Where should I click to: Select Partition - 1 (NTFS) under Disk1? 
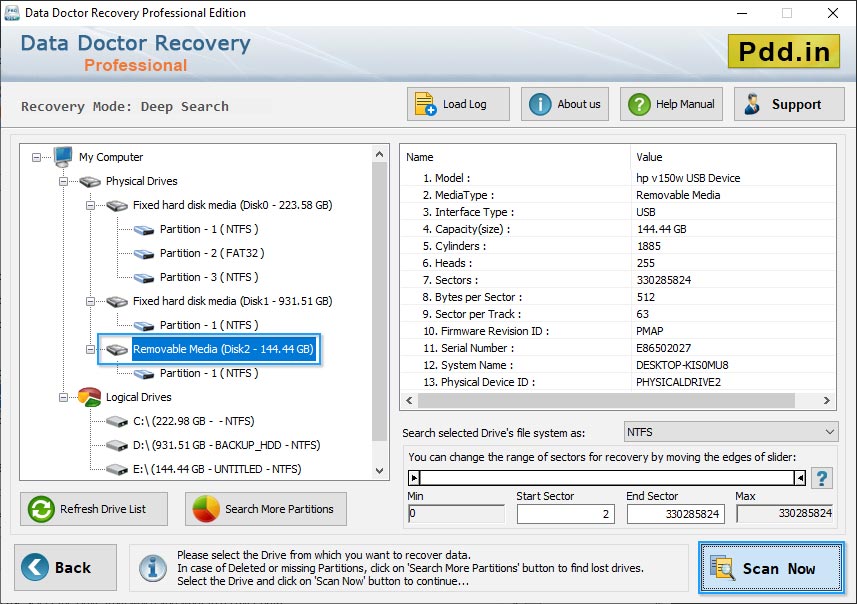(209, 325)
